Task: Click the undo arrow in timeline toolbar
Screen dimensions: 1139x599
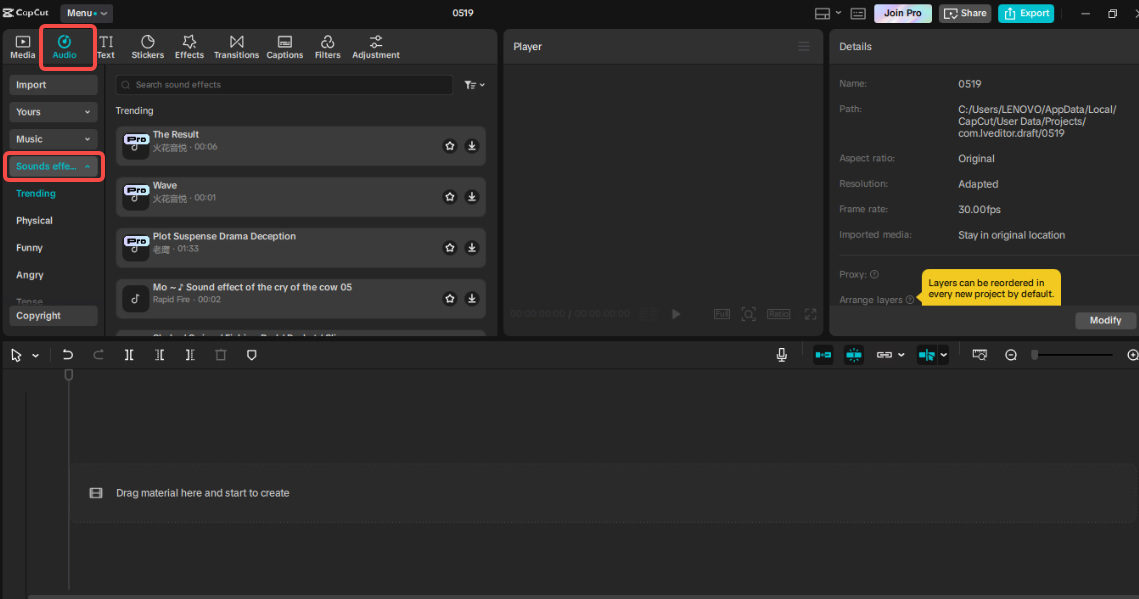Action: click(68, 355)
